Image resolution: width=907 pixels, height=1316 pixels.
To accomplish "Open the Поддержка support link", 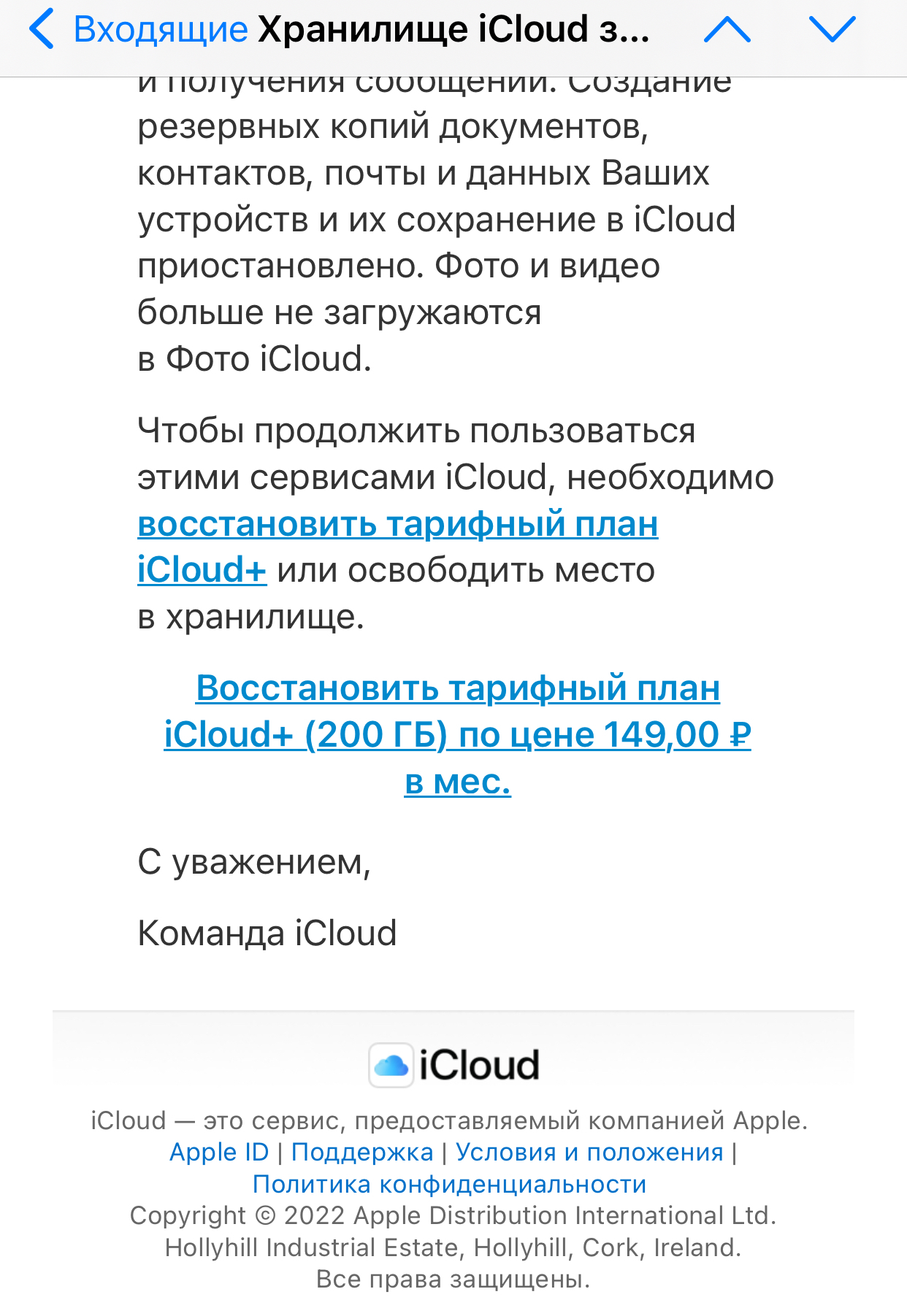I will point(362,1152).
